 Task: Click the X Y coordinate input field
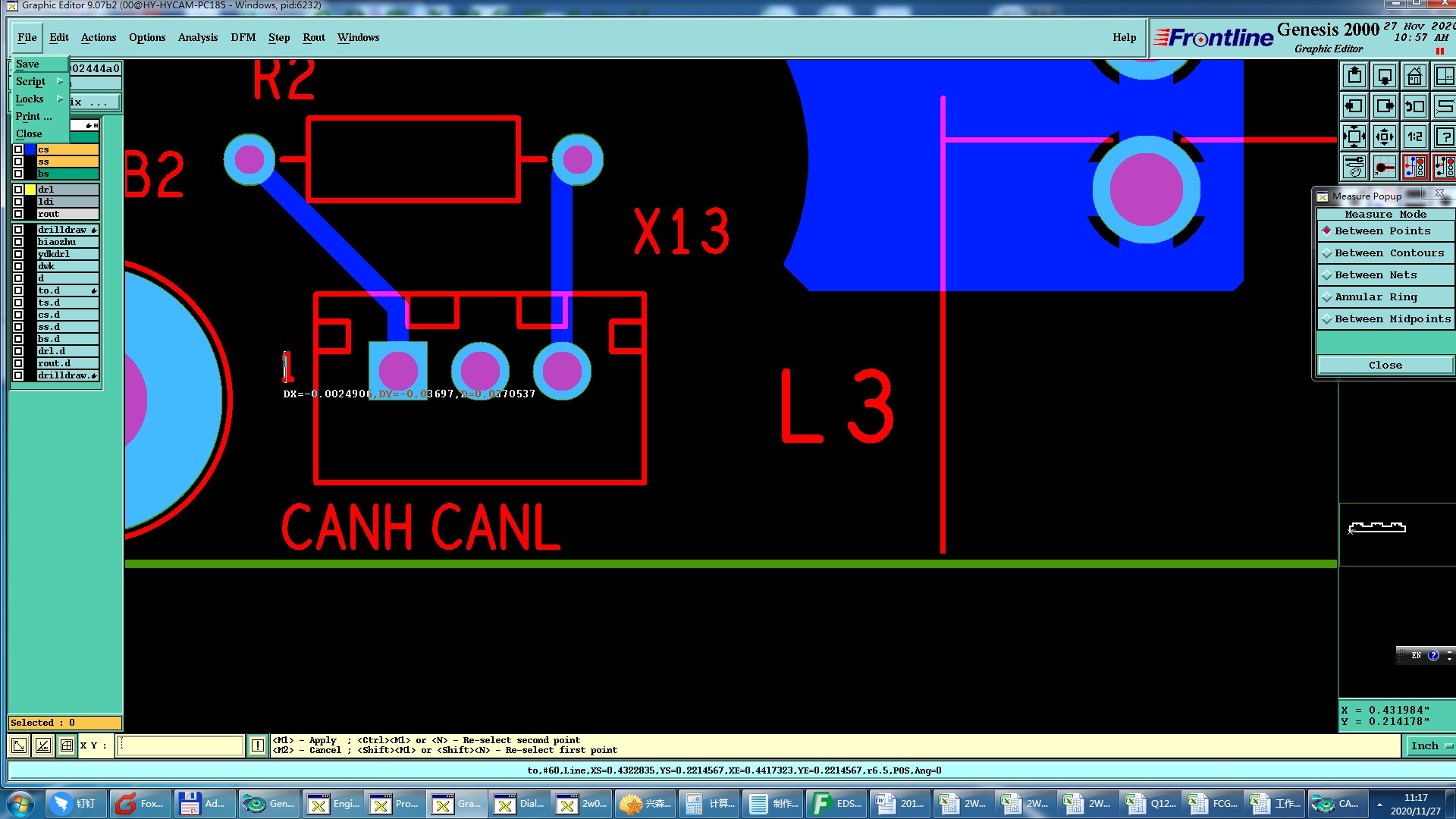pos(180,745)
